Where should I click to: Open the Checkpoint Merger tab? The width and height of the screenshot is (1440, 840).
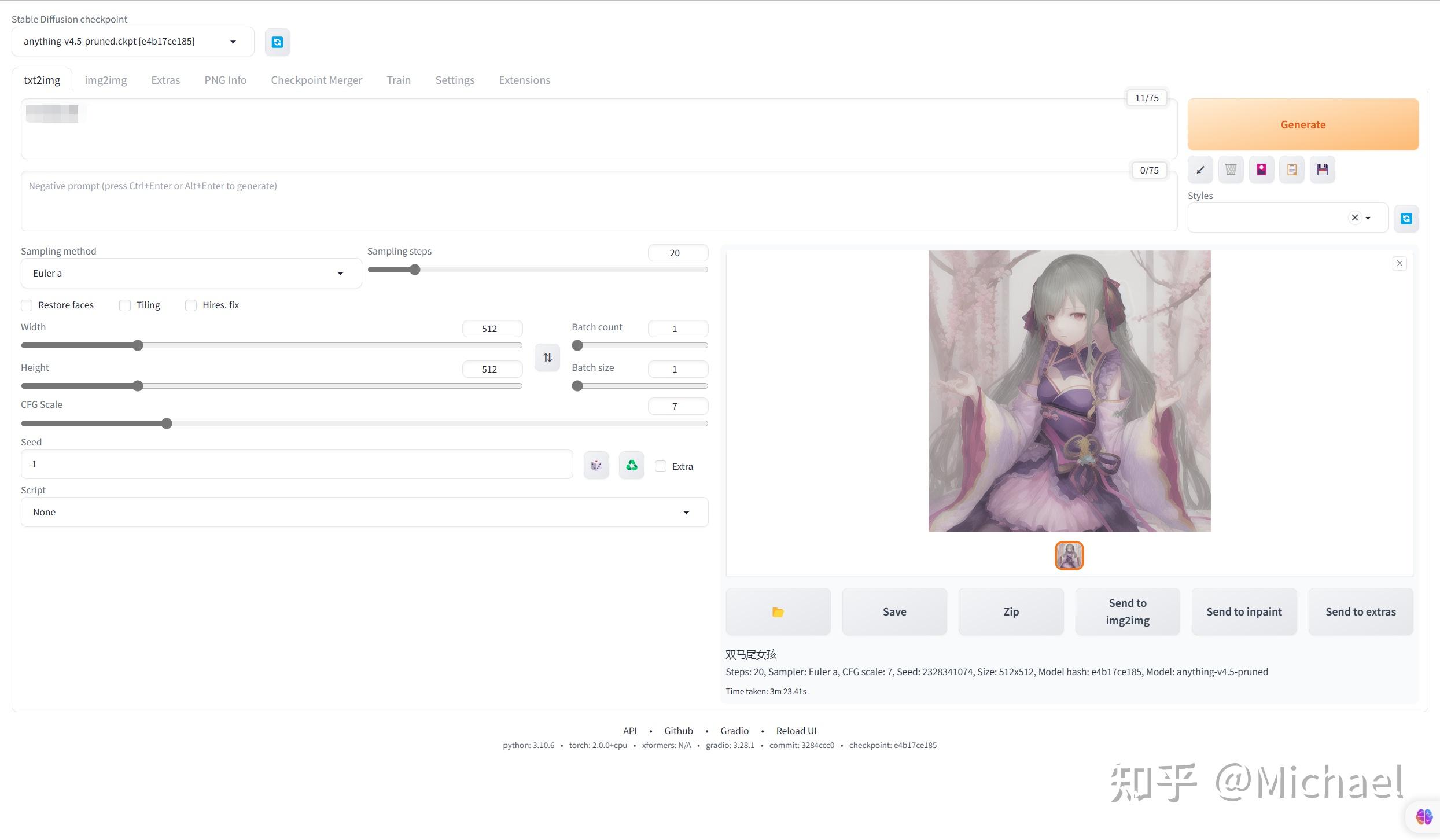(x=316, y=80)
